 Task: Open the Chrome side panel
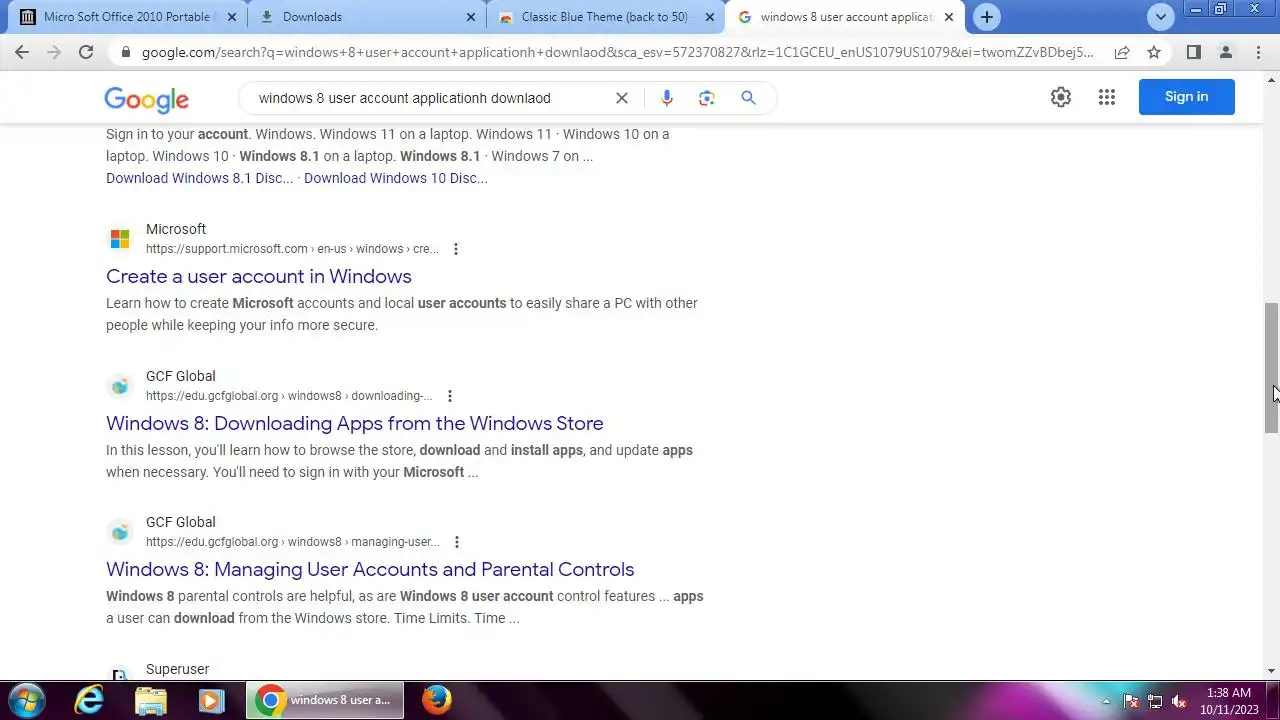pos(1193,52)
